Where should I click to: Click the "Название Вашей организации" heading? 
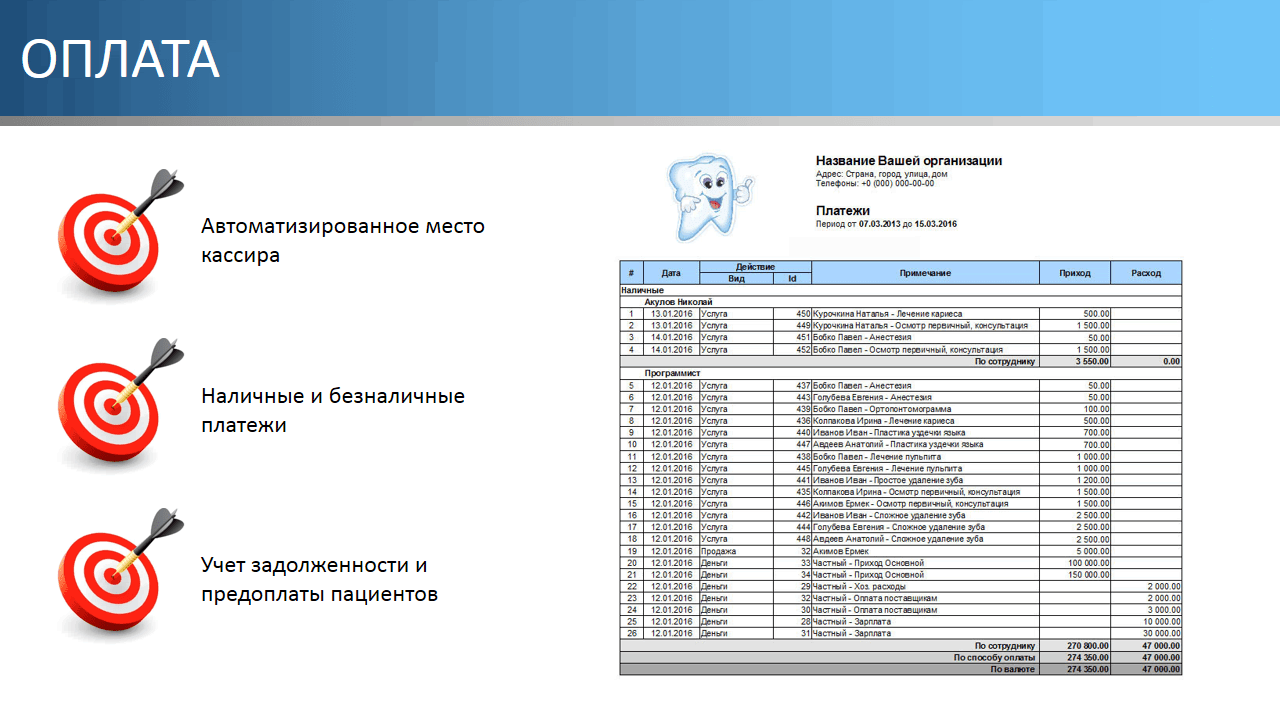908,161
